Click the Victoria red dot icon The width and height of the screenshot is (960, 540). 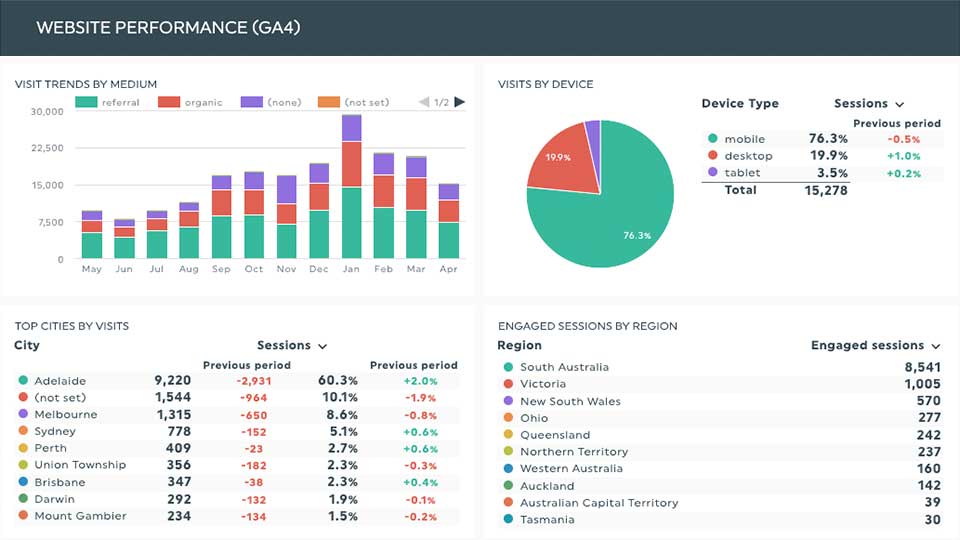[x=508, y=383]
